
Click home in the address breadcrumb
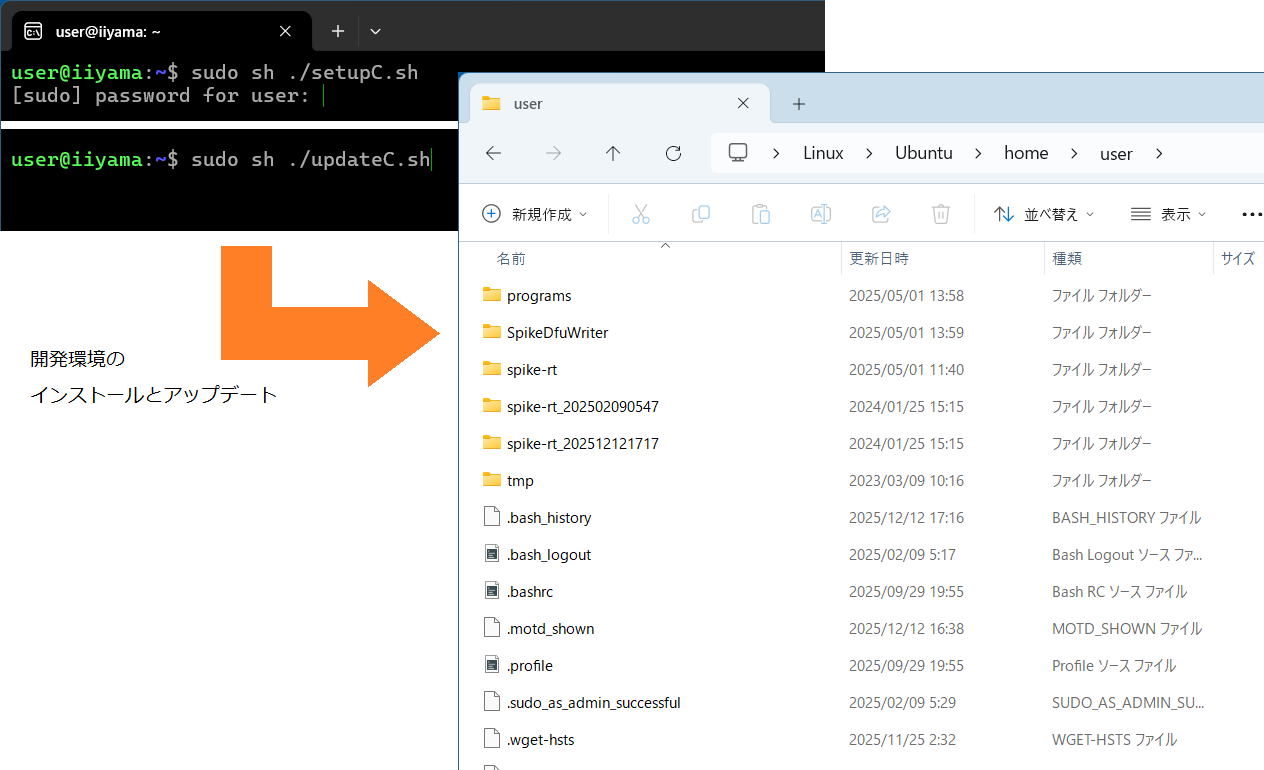(x=1026, y=153)
